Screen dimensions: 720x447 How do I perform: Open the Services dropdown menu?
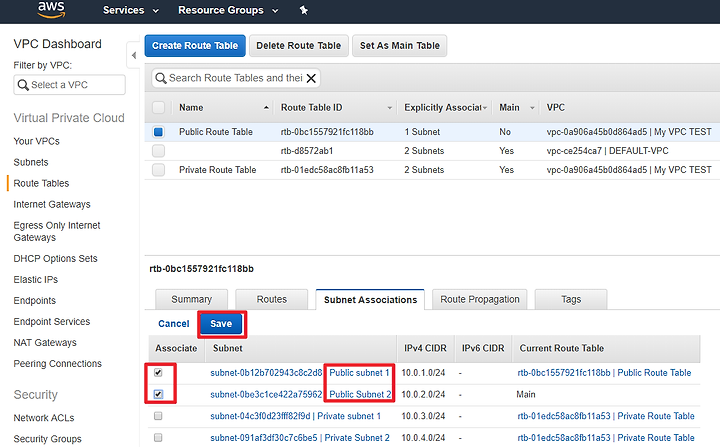(131, 10)
